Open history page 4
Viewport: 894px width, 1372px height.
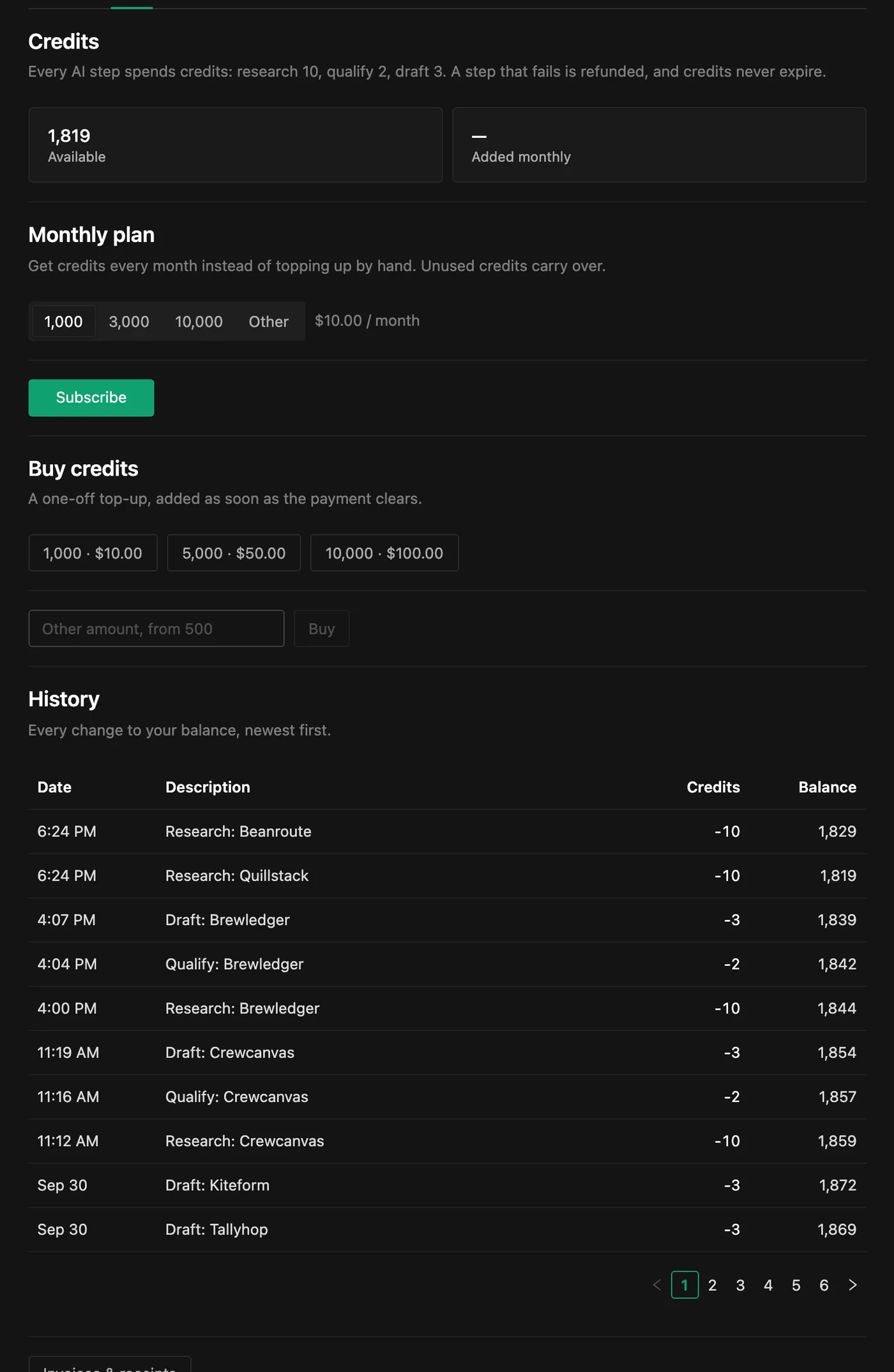click(x=768, y=1285)
